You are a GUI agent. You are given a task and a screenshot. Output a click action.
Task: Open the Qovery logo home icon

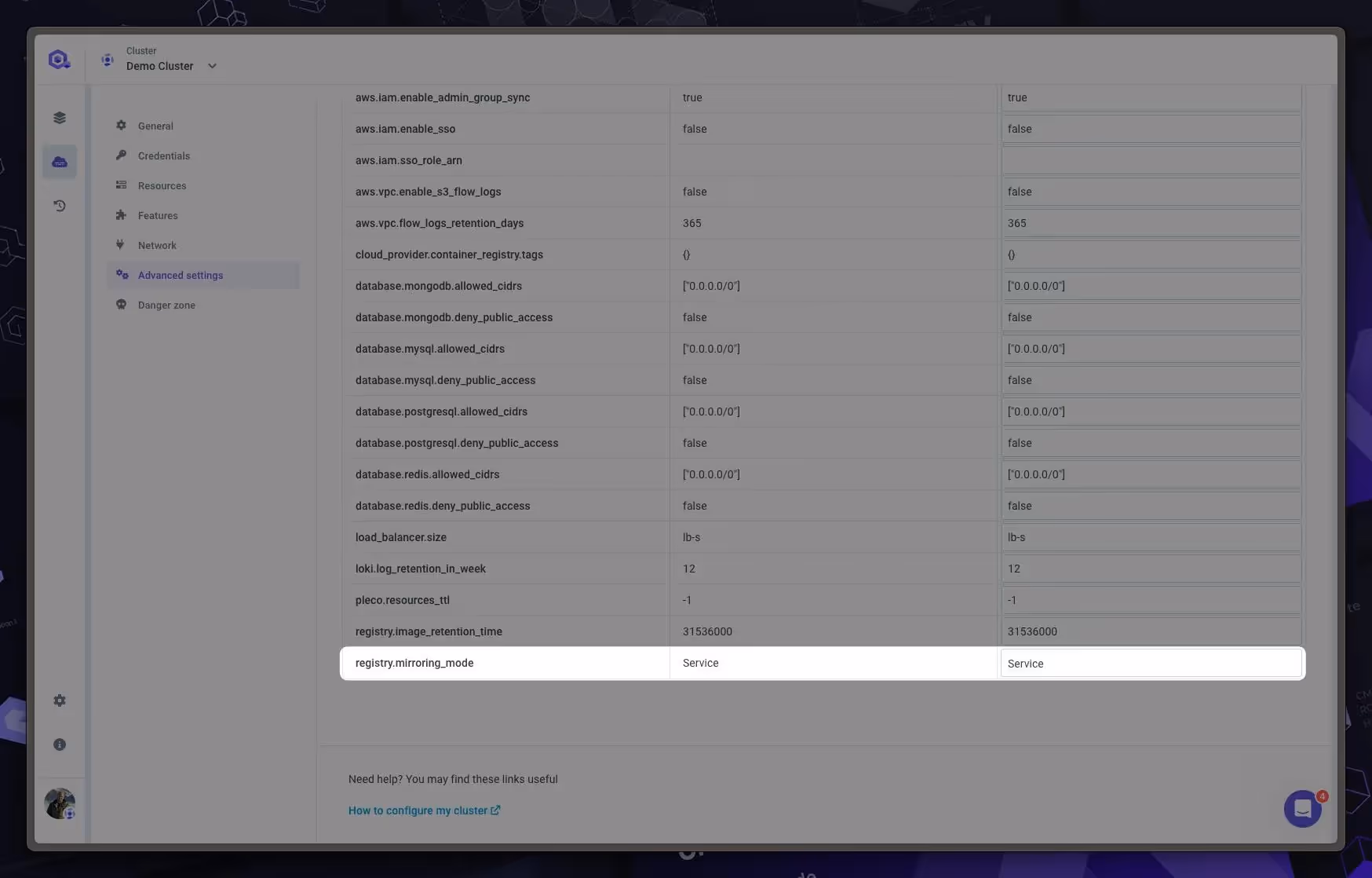(59, 59)
